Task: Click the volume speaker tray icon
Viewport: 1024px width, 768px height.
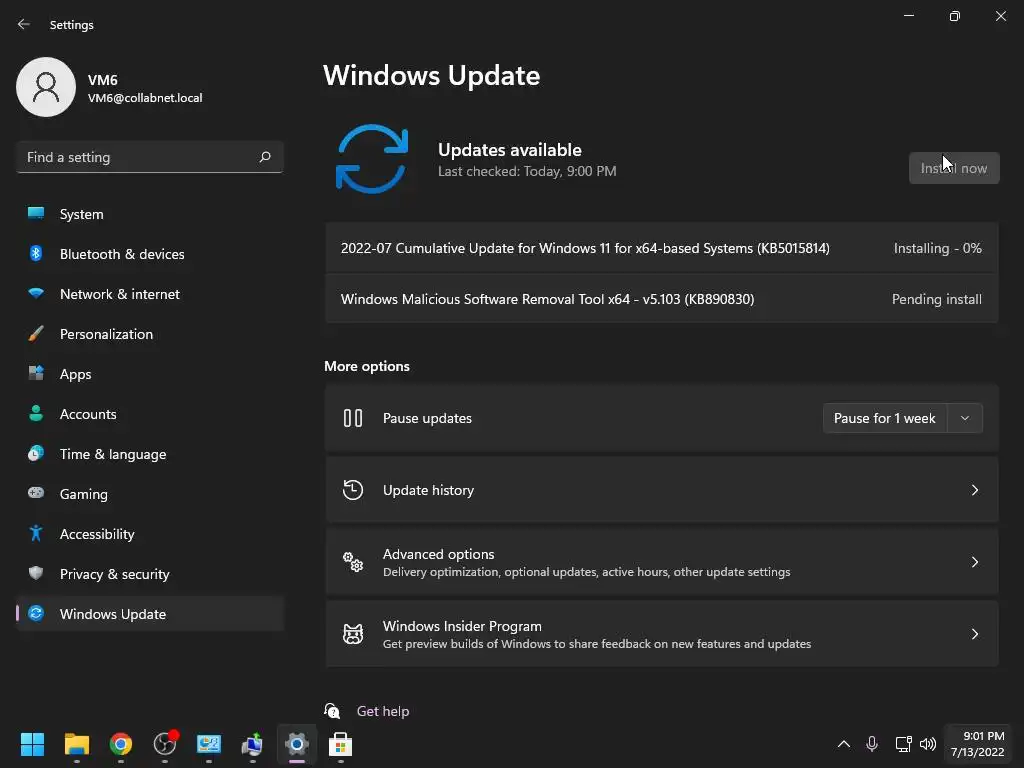Action: (927, 744)
